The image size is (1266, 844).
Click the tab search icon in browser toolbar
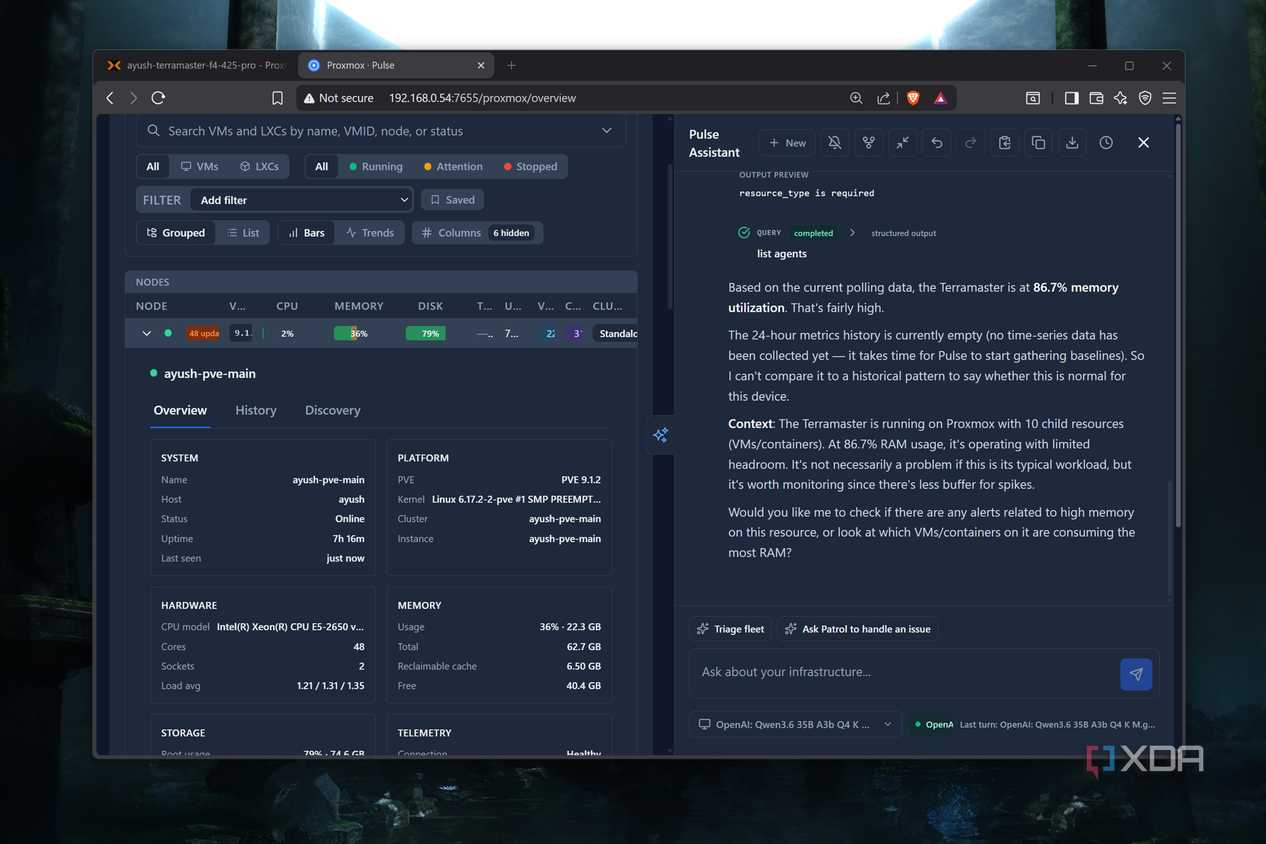(1033, 98)
